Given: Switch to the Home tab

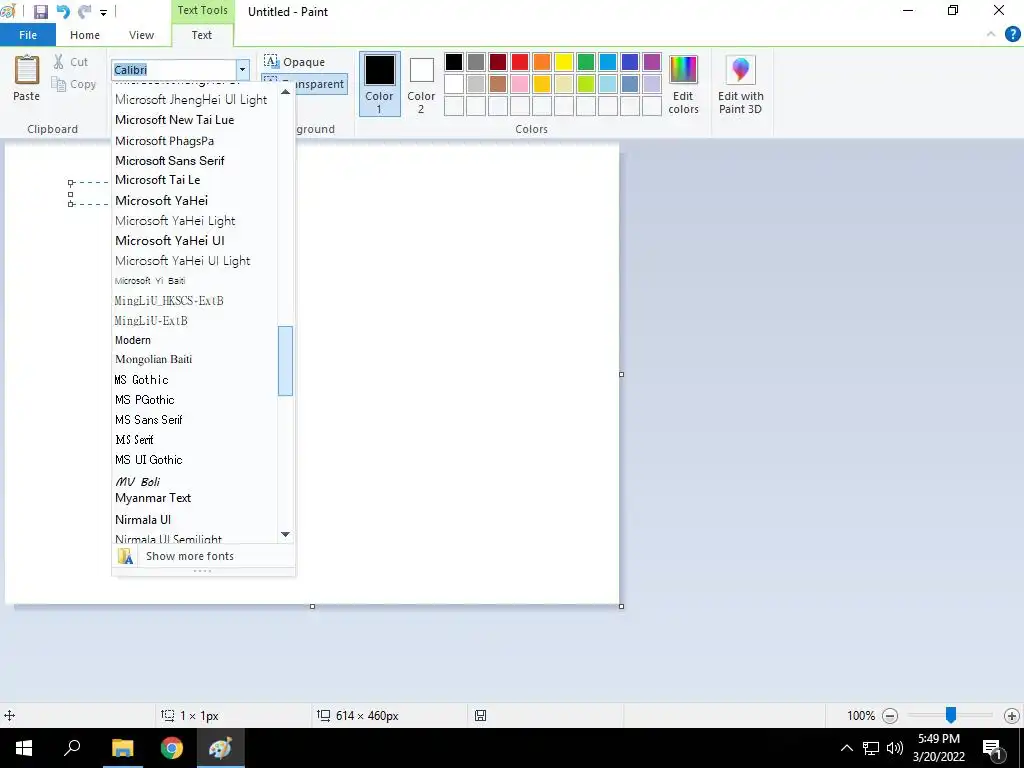Looking at the screenshot, I should [85, 35].
